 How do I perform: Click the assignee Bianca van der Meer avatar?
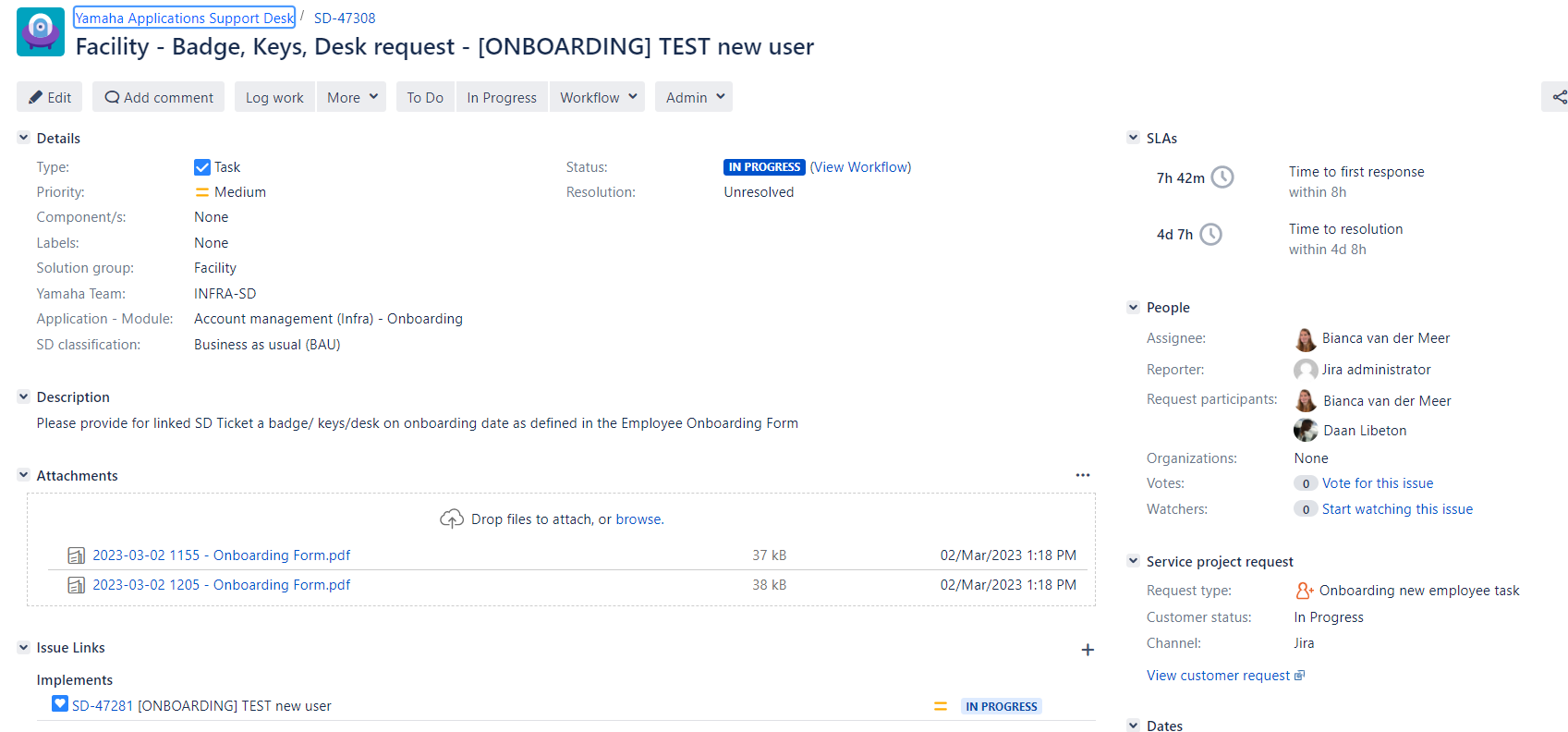1306,339
